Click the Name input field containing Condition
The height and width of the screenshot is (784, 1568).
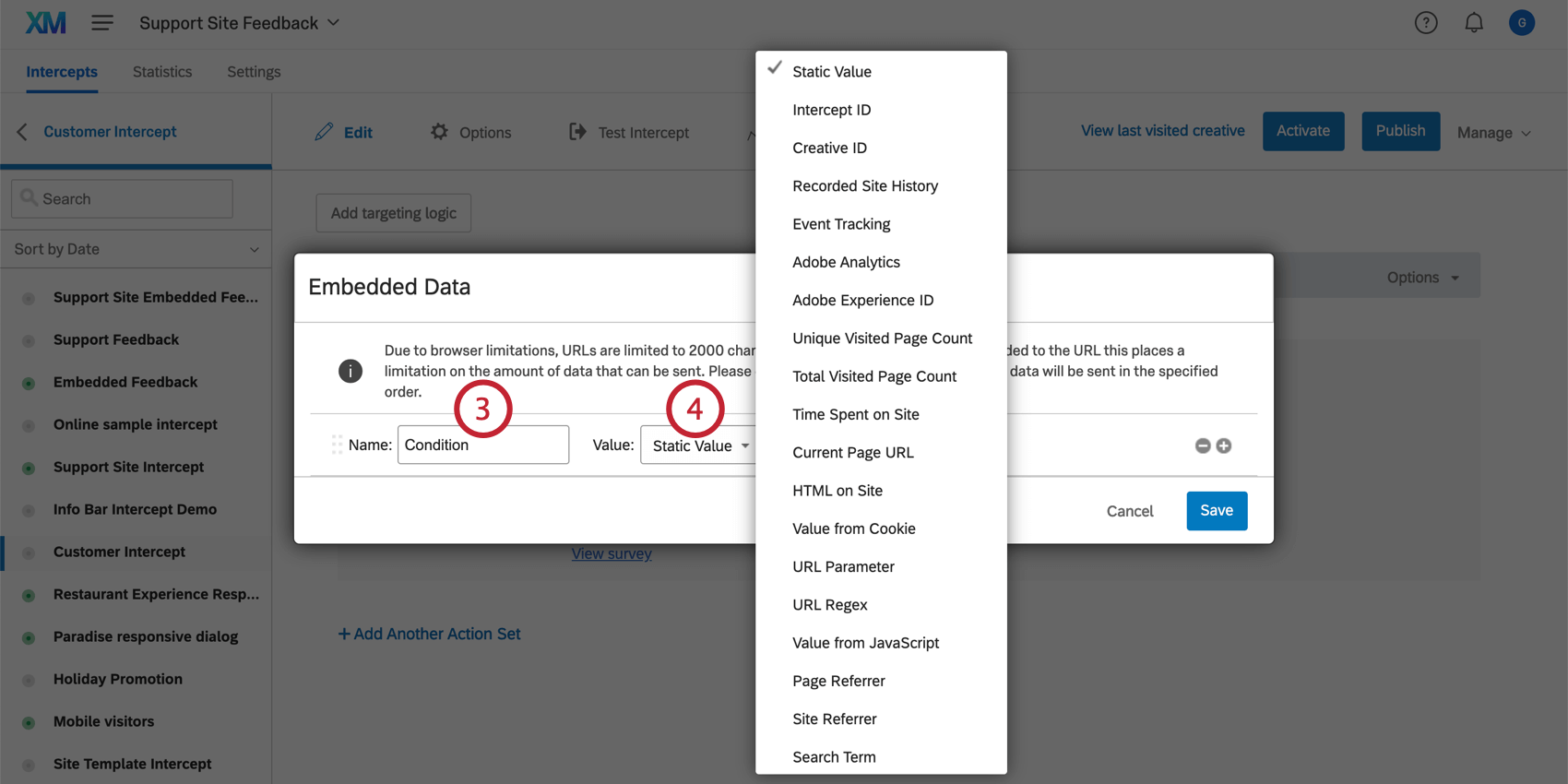pos(482,445)
